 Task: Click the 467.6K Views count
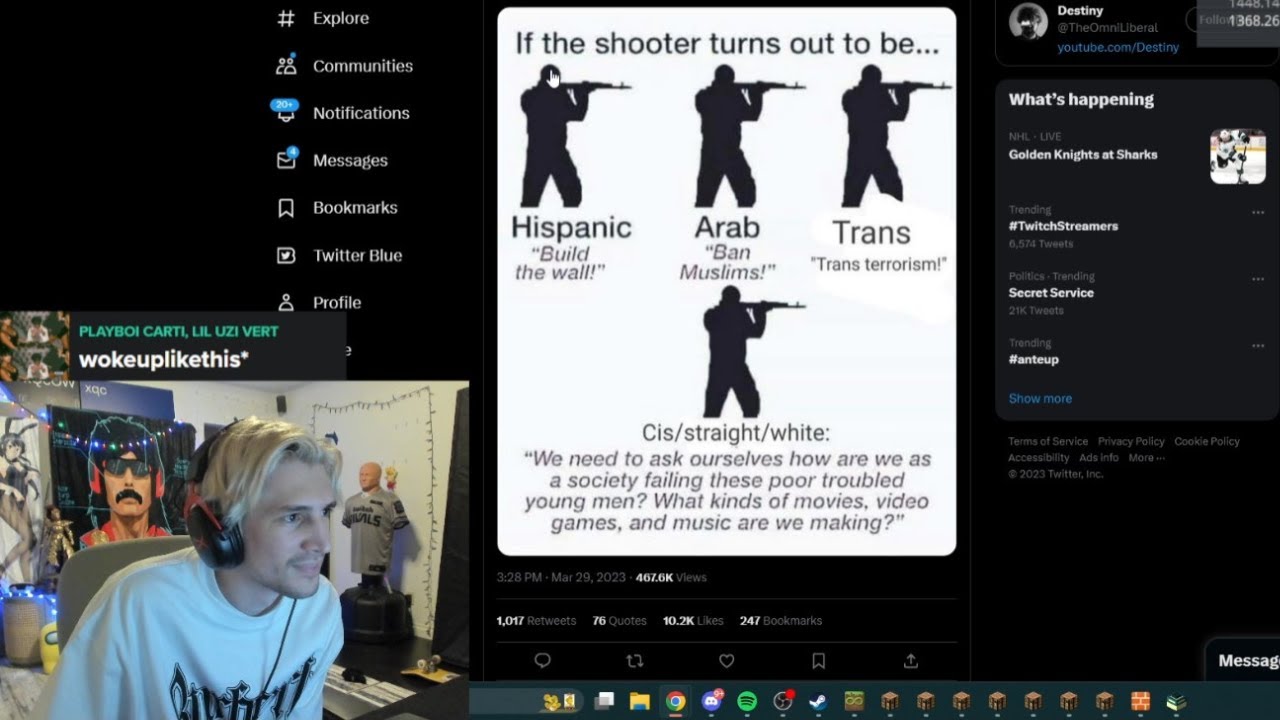pyautogui.click(x=671, y=577)
